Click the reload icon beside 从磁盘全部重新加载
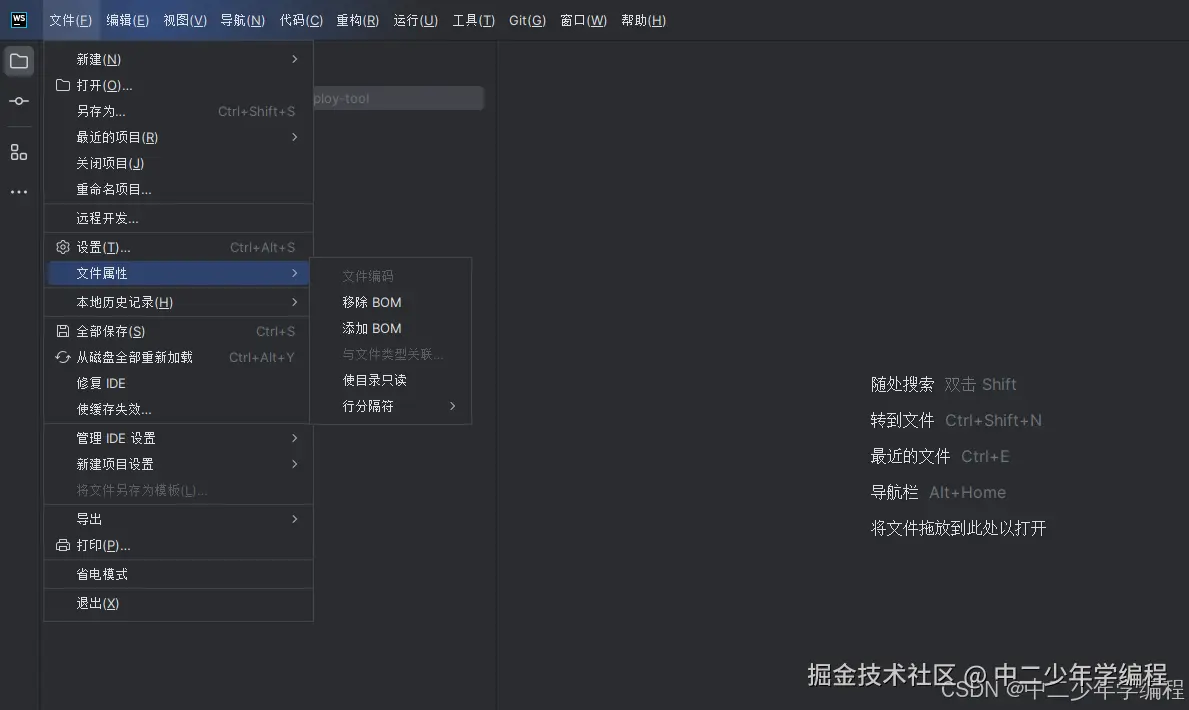This screenshot has width=1189, height=710. coord(61,357)
